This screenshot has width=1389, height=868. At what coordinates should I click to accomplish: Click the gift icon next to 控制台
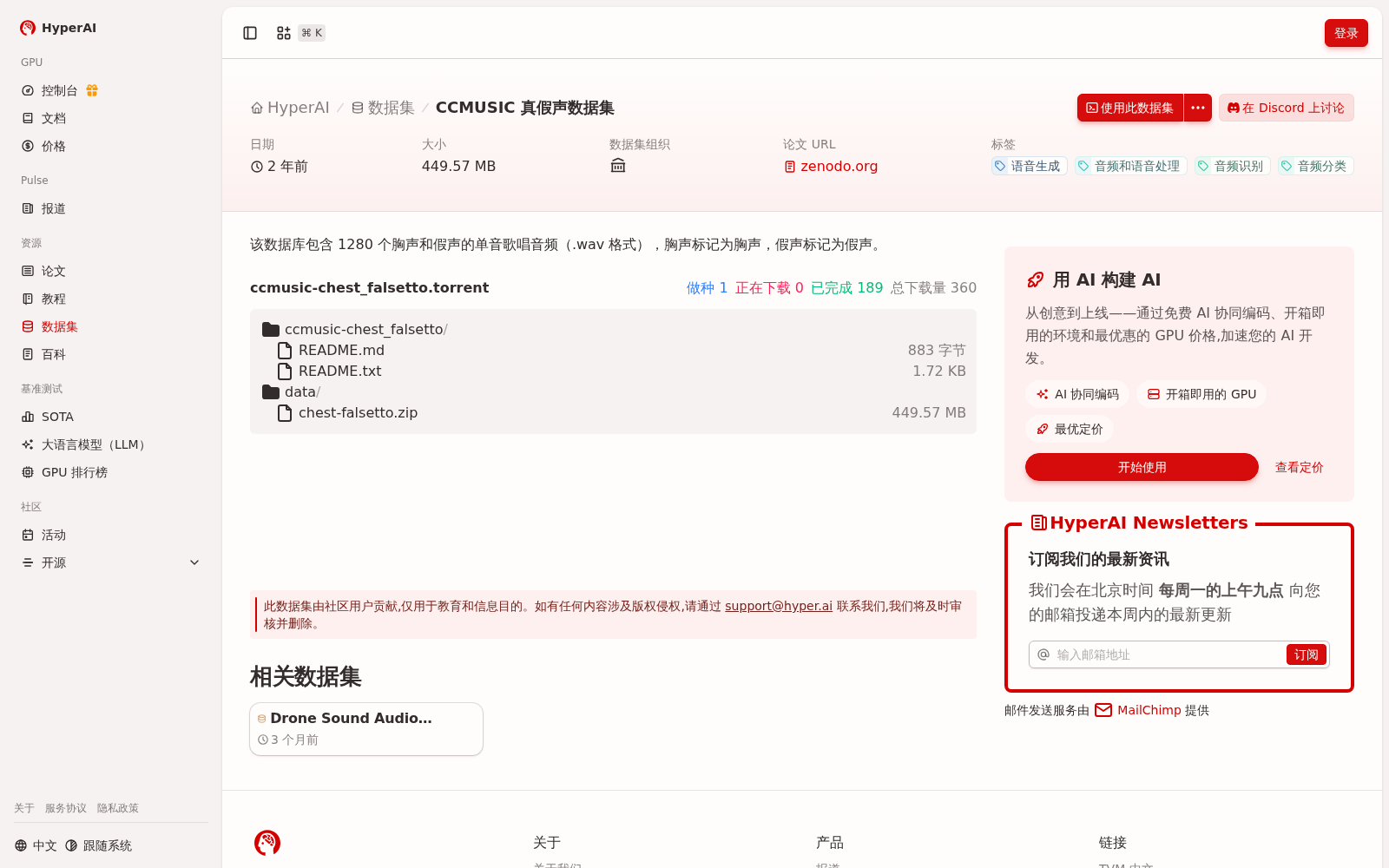92,90
